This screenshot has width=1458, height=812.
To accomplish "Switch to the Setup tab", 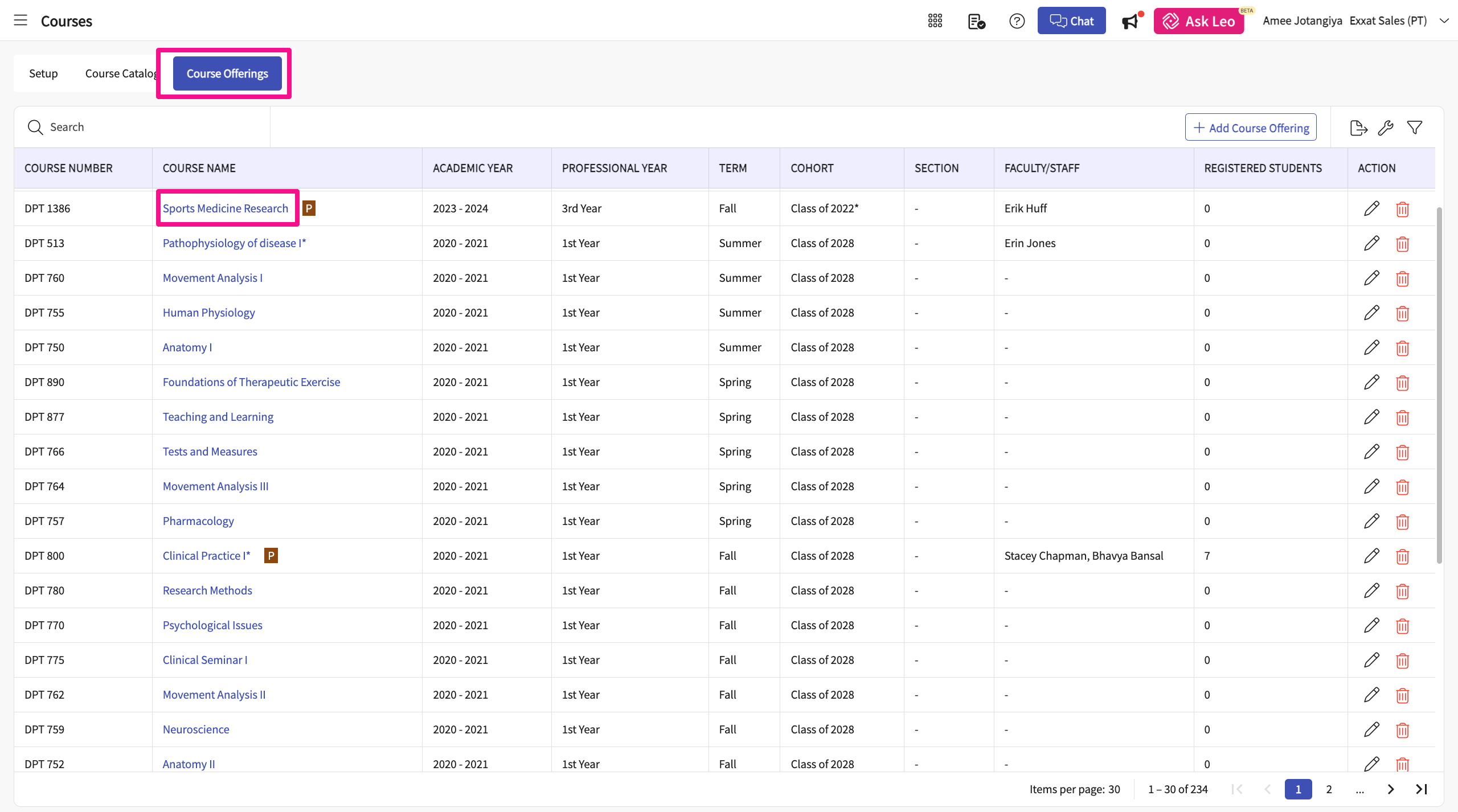I will coord(43,73).
